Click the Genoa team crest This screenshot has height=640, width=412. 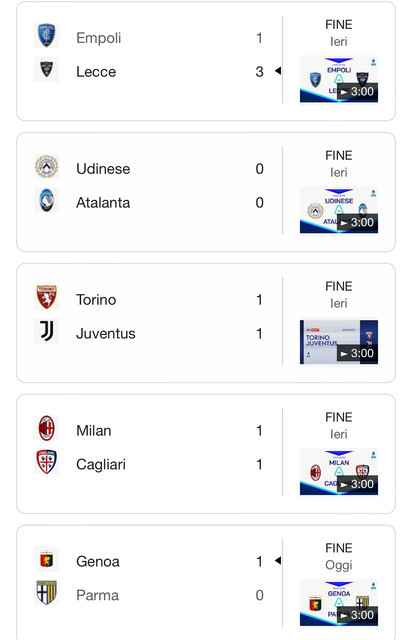pos(47,559)
